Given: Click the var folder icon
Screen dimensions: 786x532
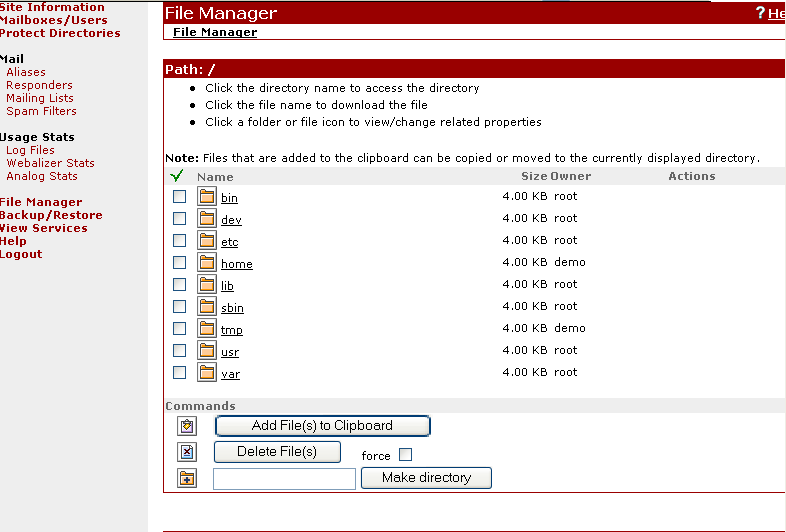Looking at the screenshot, I should pyautogui.click(x=207, y=373).
